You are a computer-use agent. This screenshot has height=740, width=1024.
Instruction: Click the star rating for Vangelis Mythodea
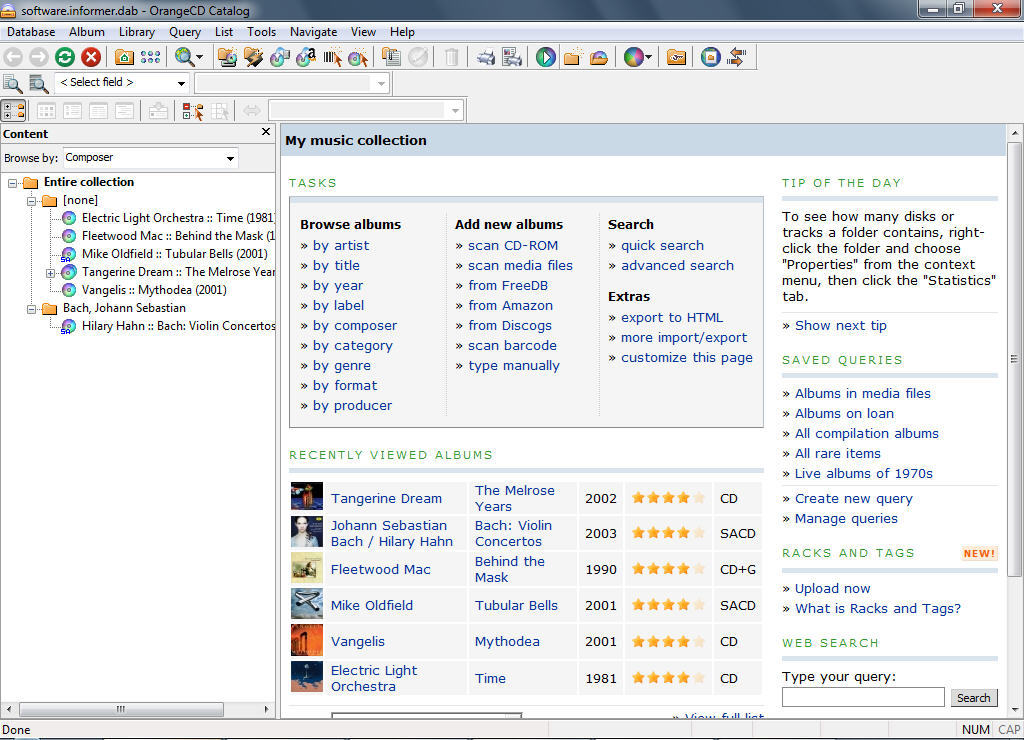[668, 641]
